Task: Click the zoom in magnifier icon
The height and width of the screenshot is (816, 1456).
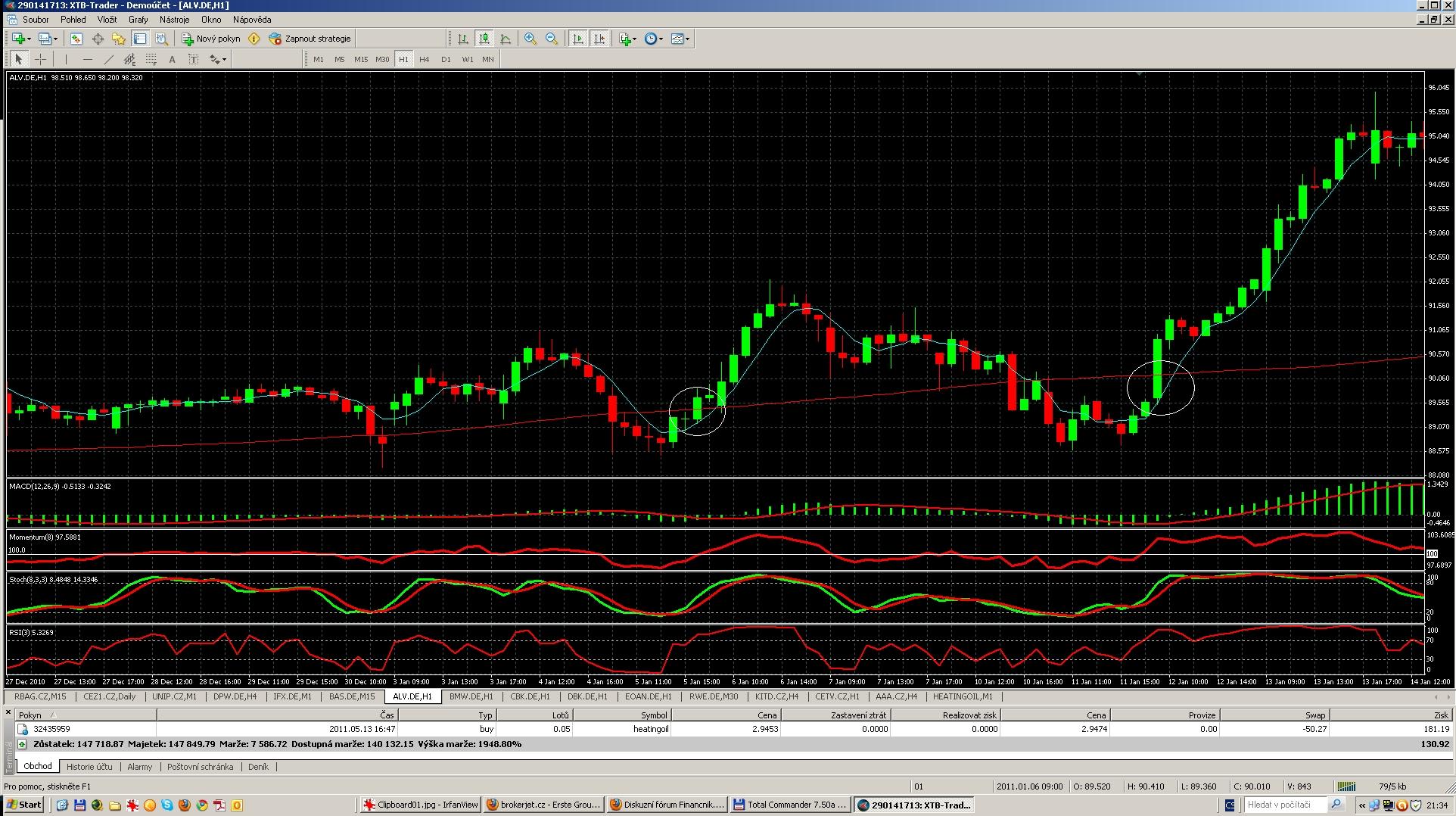Action: pyautogui.click(x=530, y=39)
